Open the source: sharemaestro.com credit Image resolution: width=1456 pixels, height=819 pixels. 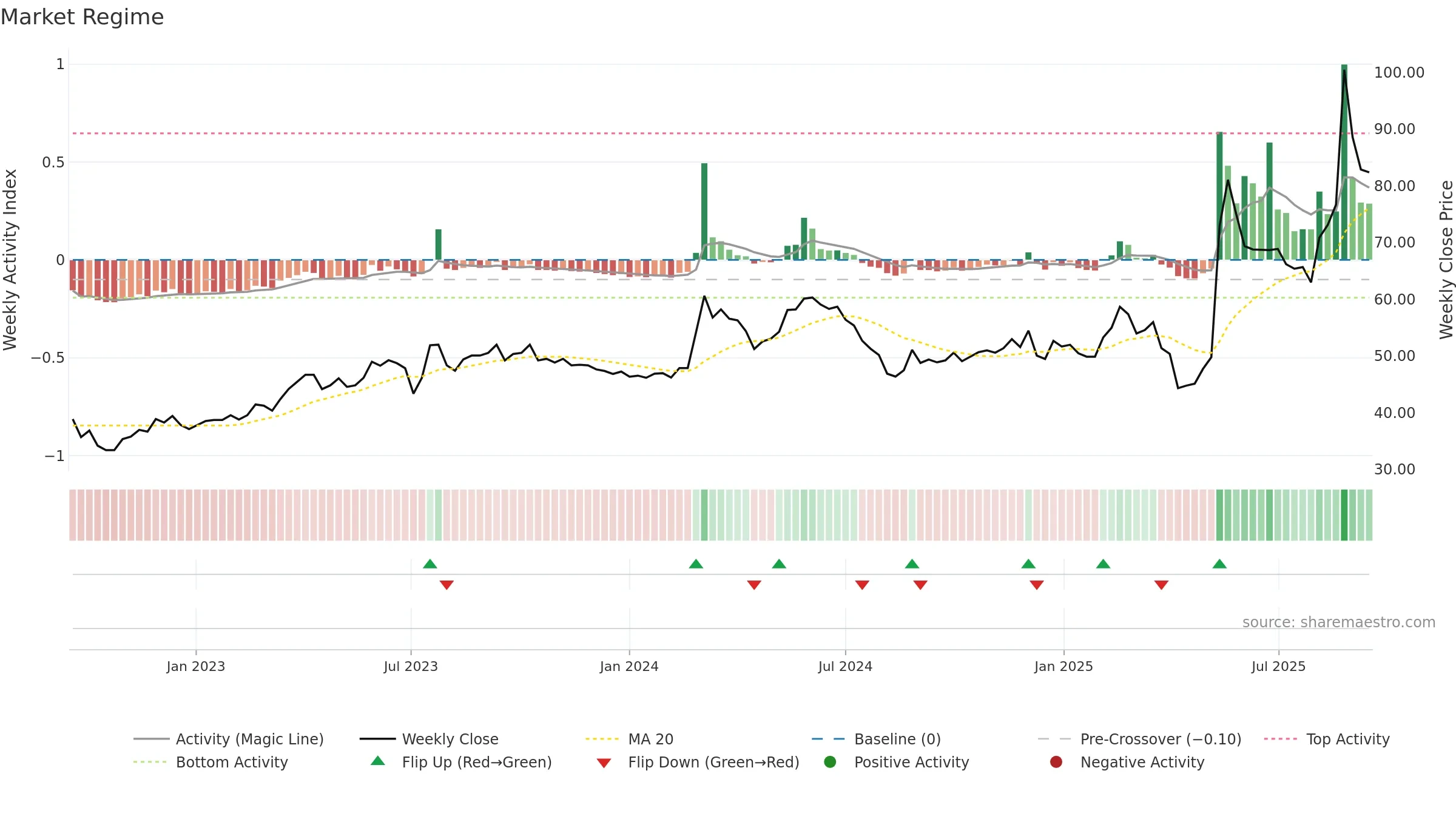click(x=1339, y=622)
